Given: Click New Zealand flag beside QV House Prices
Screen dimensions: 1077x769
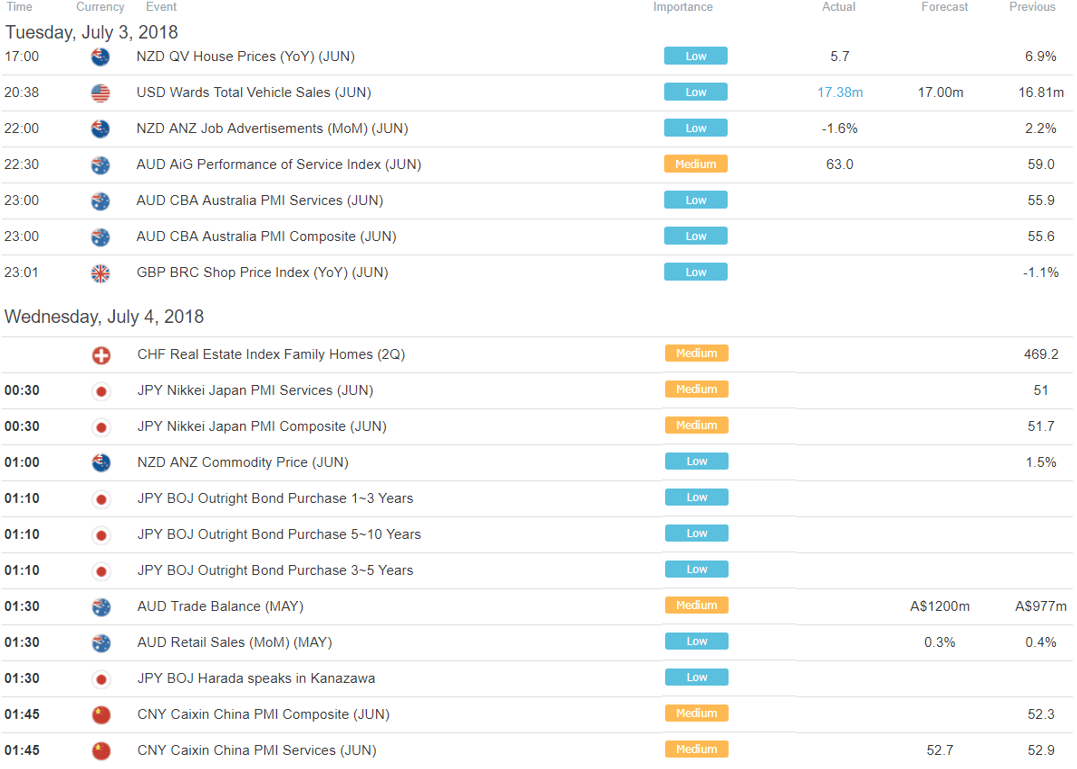Looking at the screenshot, I should click(x=100, y=57).
